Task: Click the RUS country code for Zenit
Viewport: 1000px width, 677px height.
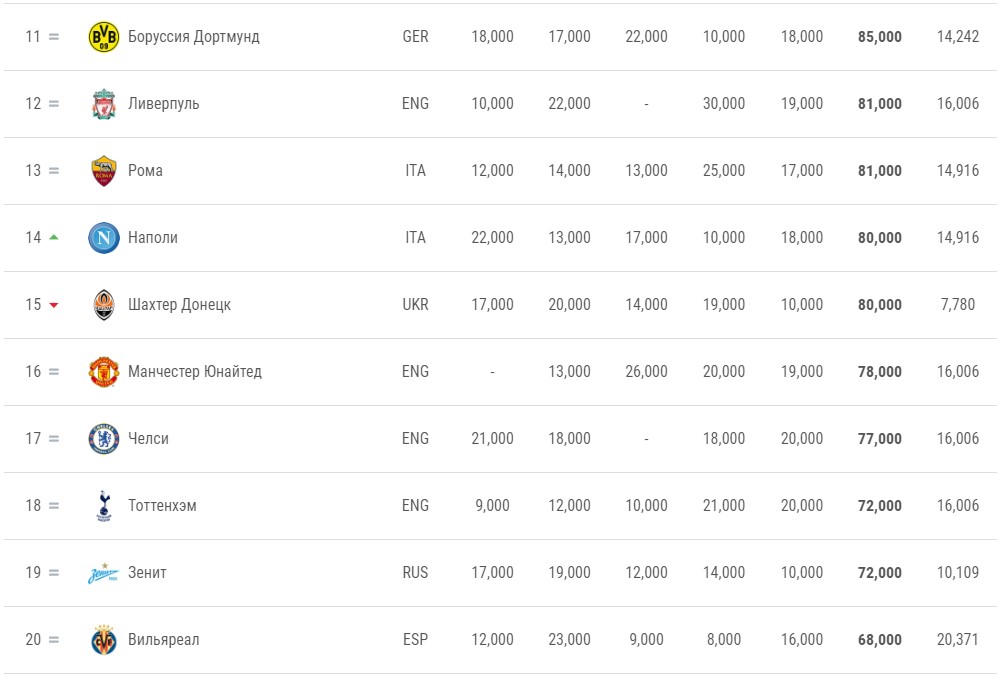Action: tap(415, 572)
